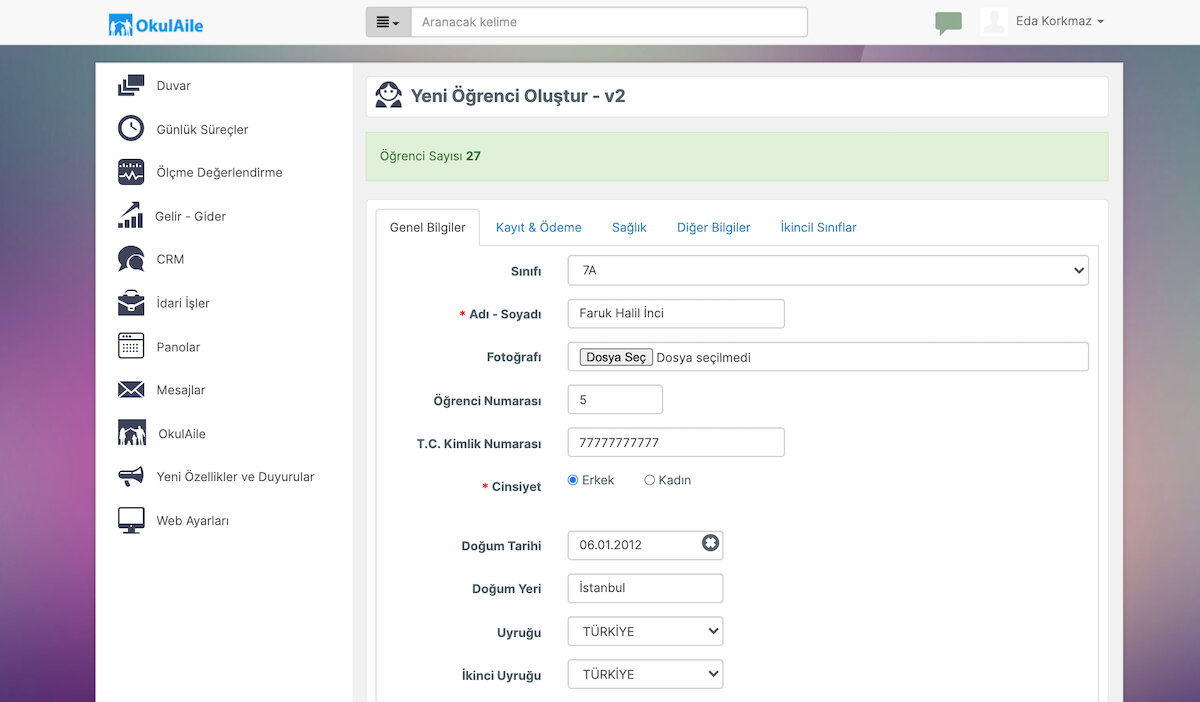Viewport: 1200px width, 702px height.
Task: Open the Duvar wall icon in sidebar
Action: [131, 86]
